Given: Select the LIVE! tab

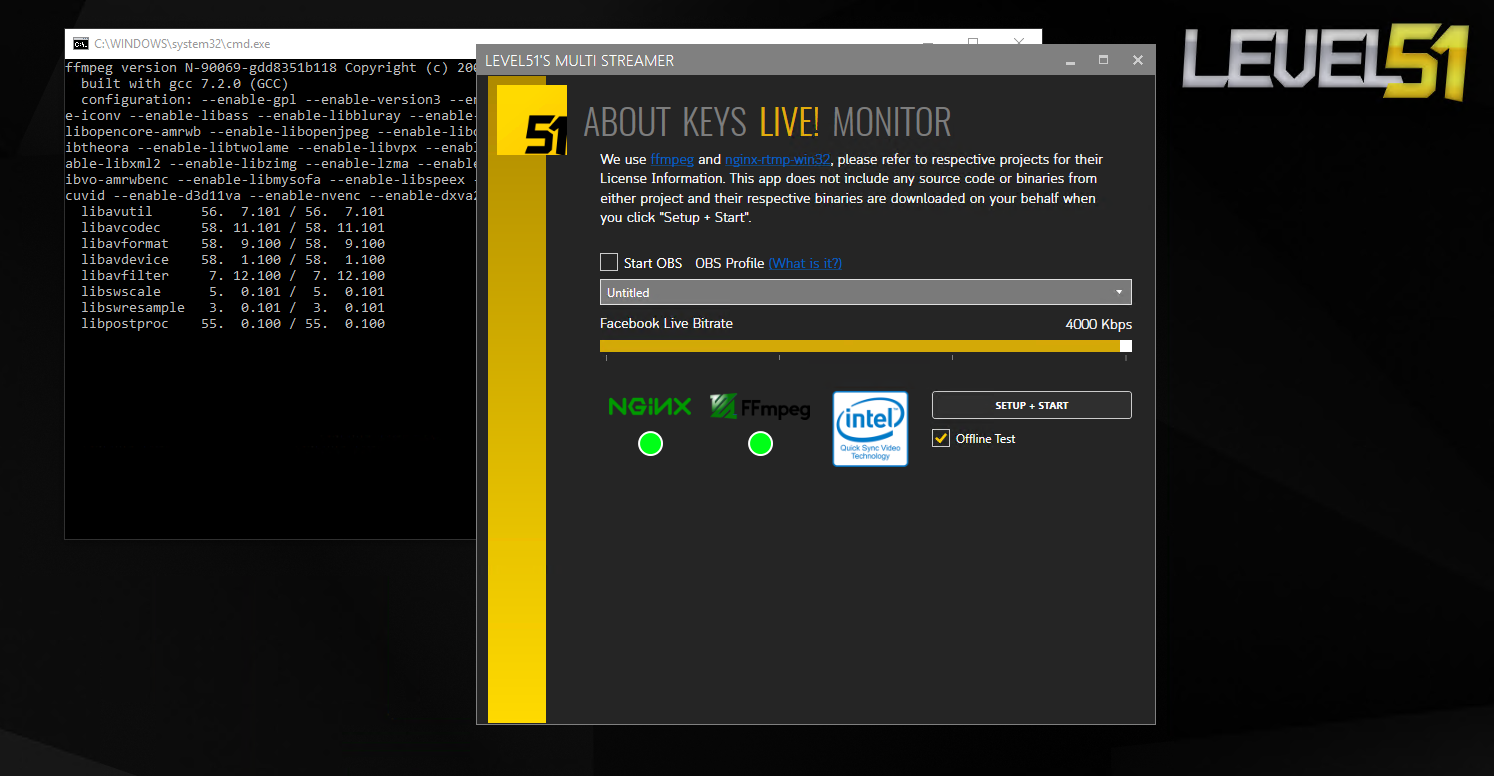Looking at the screenshot, I should pos(789,122).
